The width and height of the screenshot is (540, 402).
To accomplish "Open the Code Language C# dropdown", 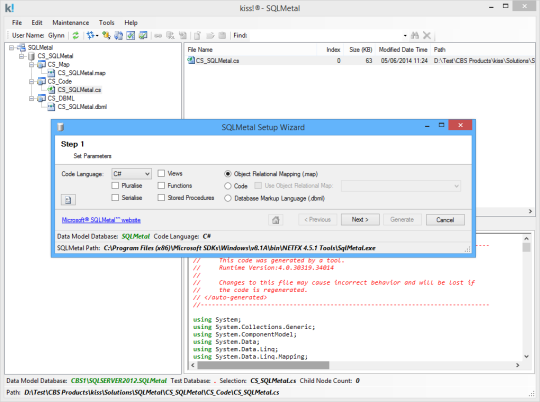I will [131, 174].
